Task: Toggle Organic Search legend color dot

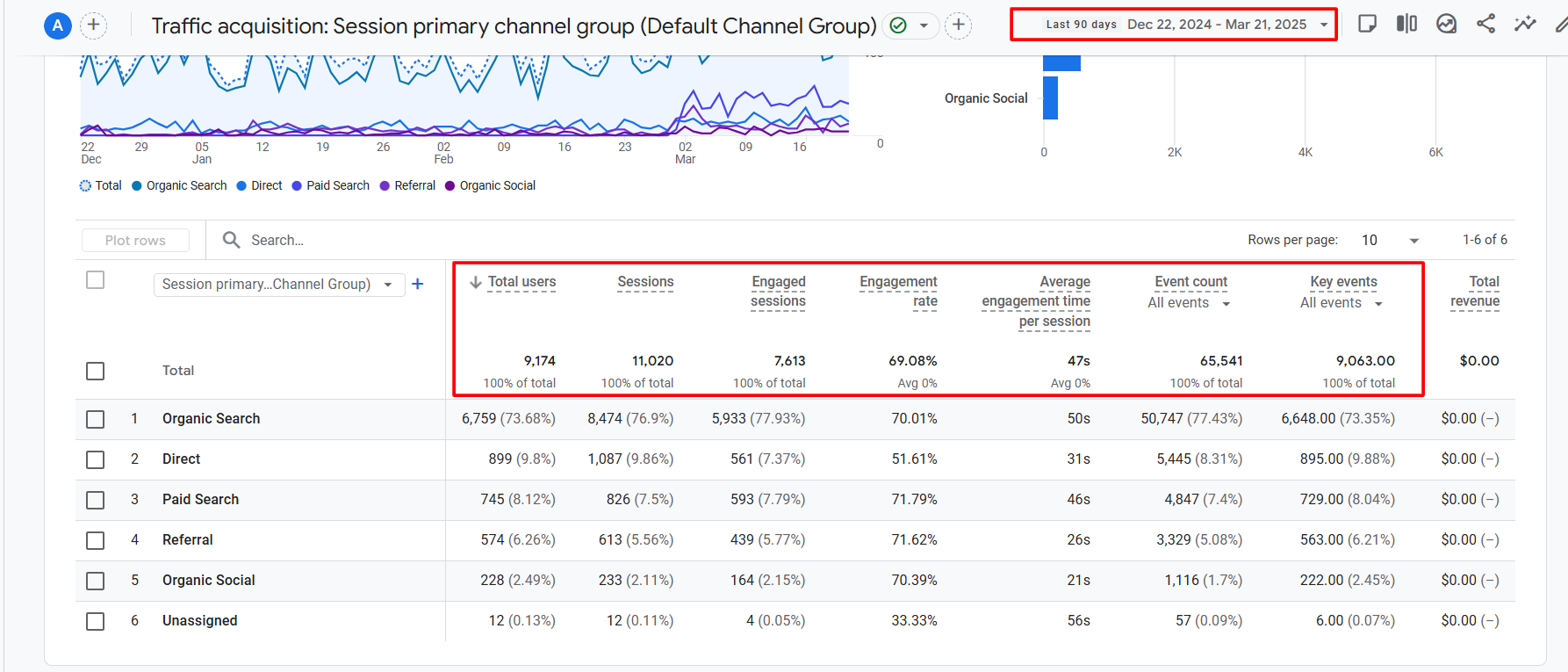Action: (137, 185)
